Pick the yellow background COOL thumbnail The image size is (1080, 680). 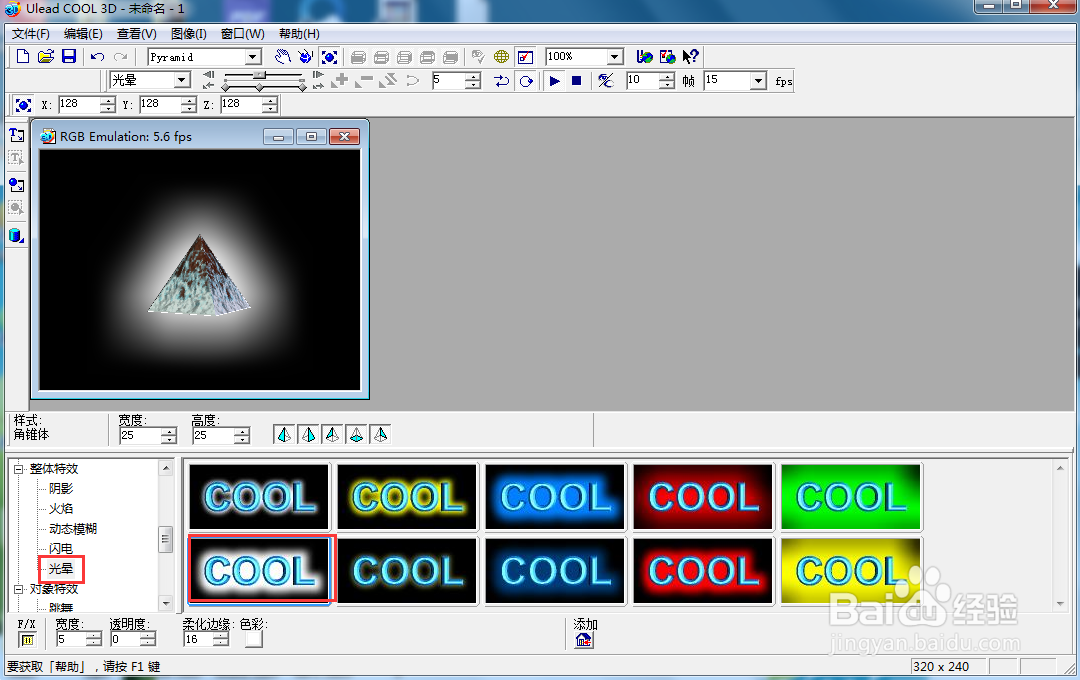(851, 570)
